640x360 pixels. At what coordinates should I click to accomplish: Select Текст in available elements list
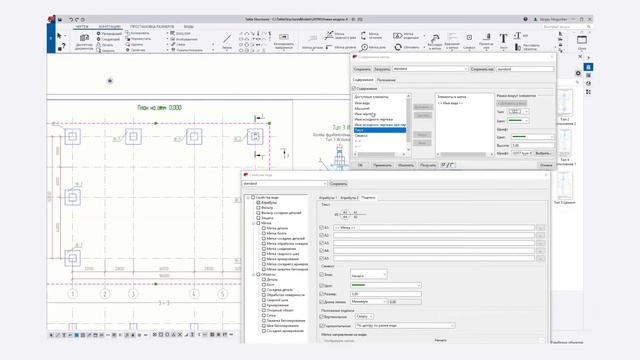pos(380,130)
